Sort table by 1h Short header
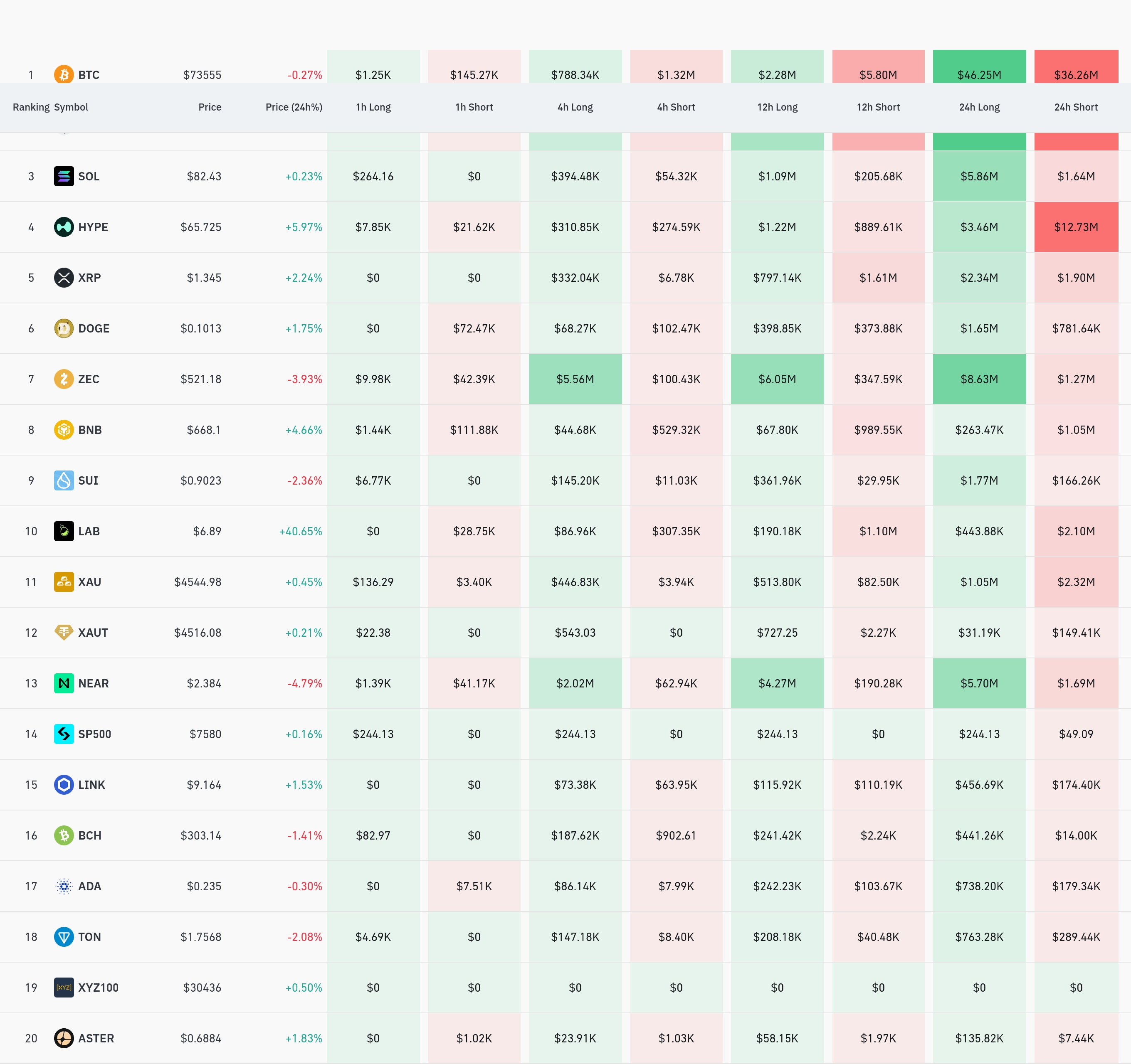This screenshot has width=1131, height=1064. click(474, 107)
